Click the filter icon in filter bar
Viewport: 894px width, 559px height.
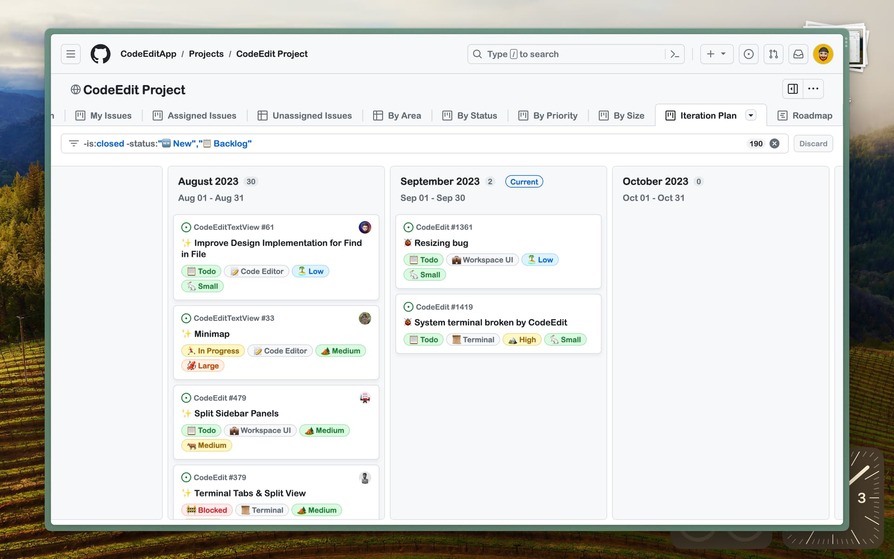(74, 144)
